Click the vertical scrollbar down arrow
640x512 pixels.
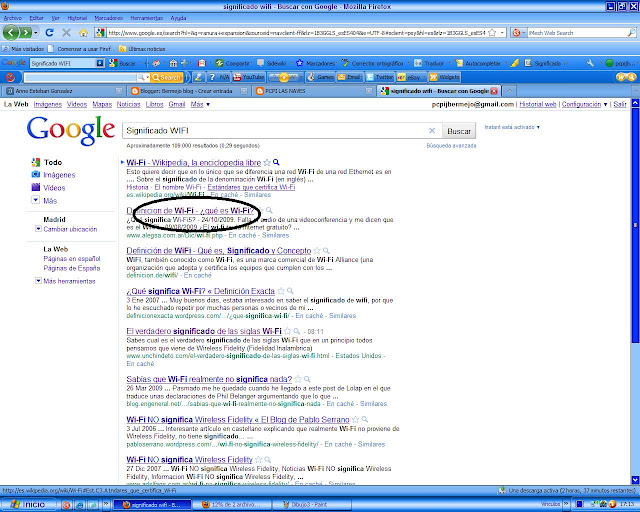[636, 480]
